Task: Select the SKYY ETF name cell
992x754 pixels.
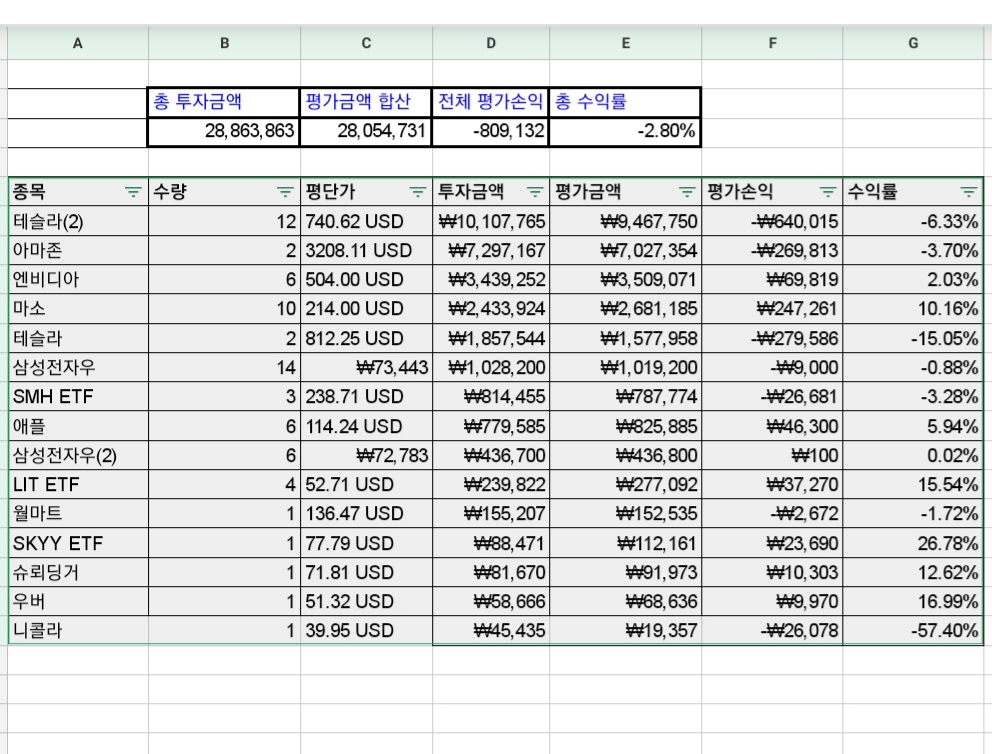Action: (x=78, y=543)
